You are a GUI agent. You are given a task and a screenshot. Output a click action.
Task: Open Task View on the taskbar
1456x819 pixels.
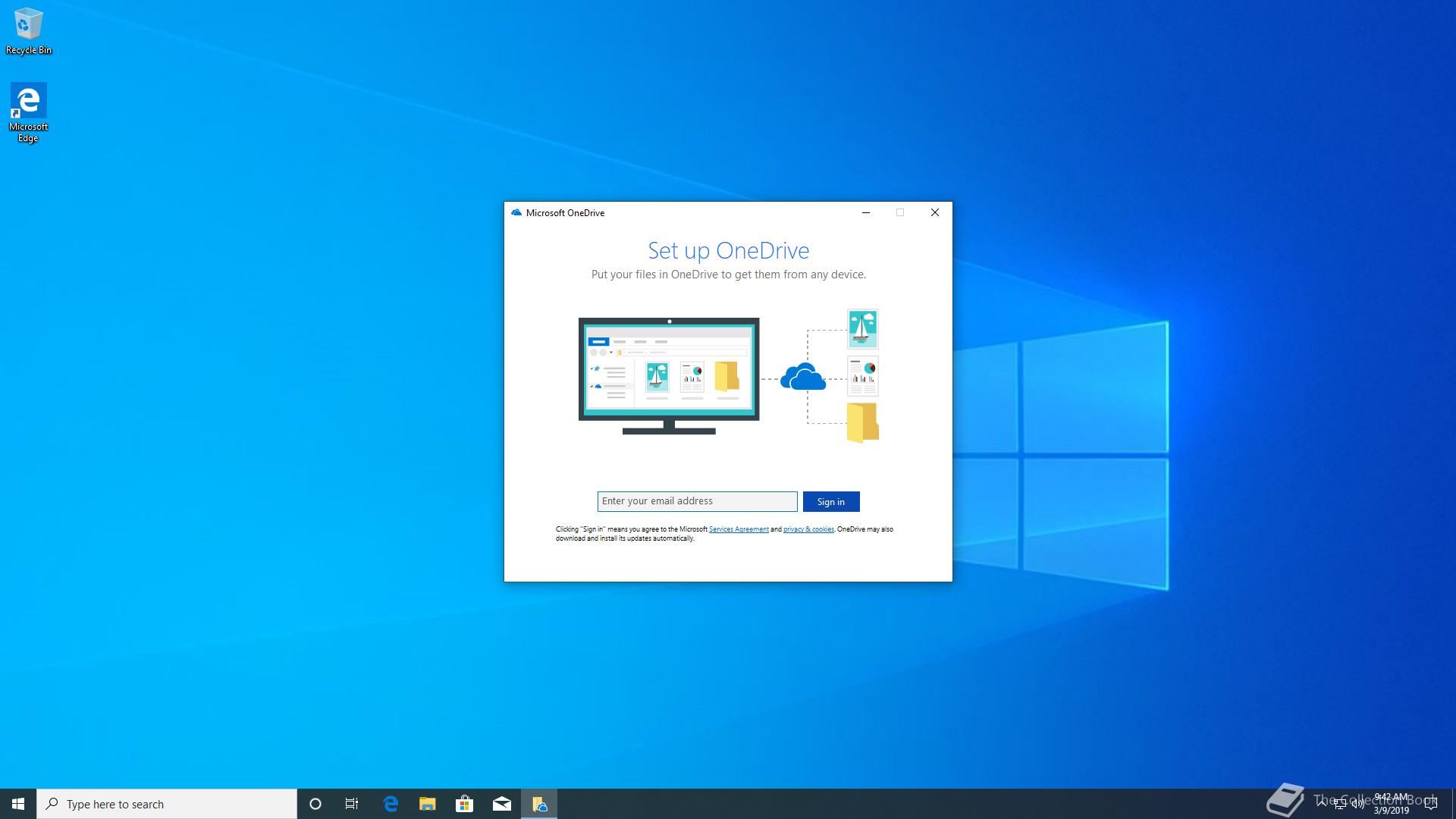[352, 804]
